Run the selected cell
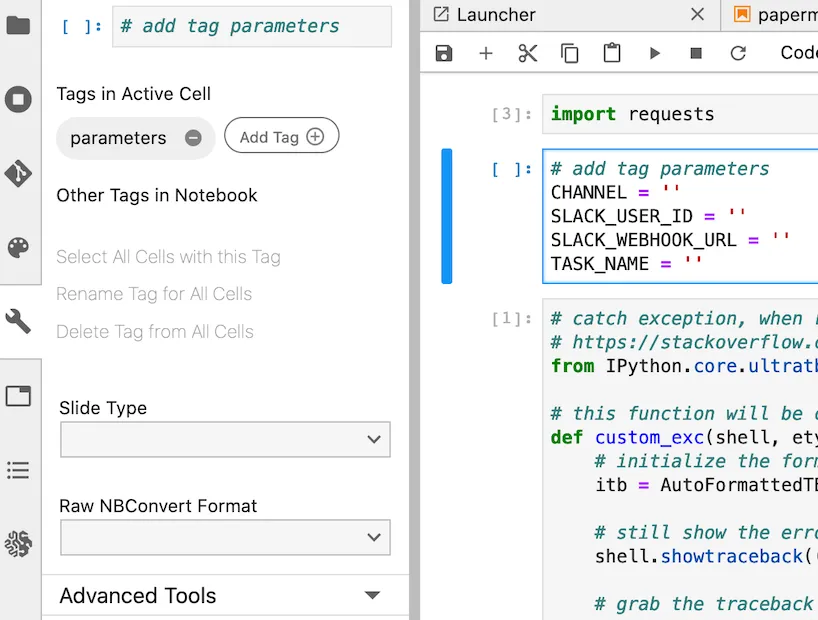818x620 pixels. click(x=654, y=53)
